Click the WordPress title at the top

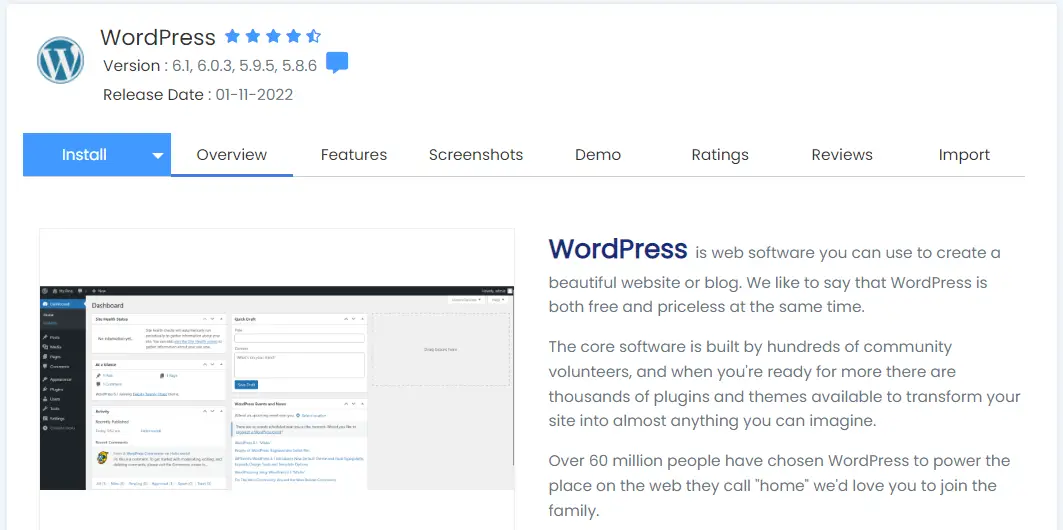(158, 37)
